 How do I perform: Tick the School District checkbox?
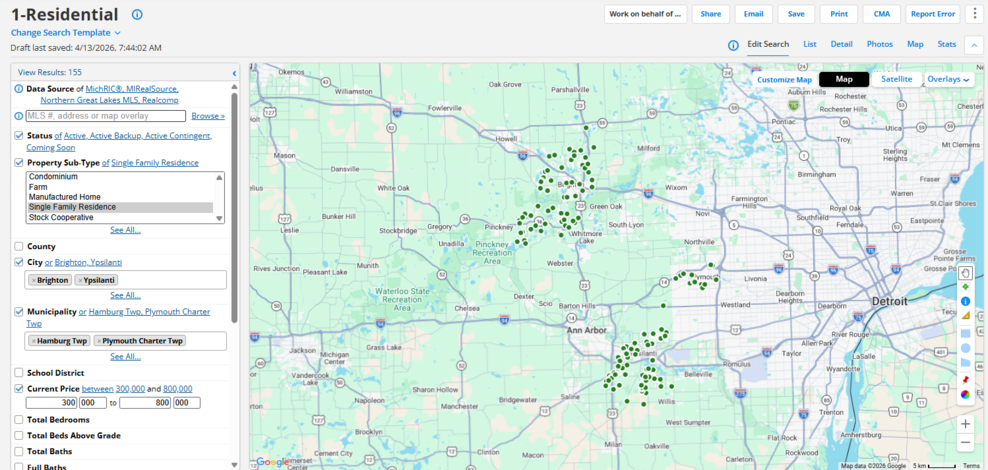[x=20, y=373]
